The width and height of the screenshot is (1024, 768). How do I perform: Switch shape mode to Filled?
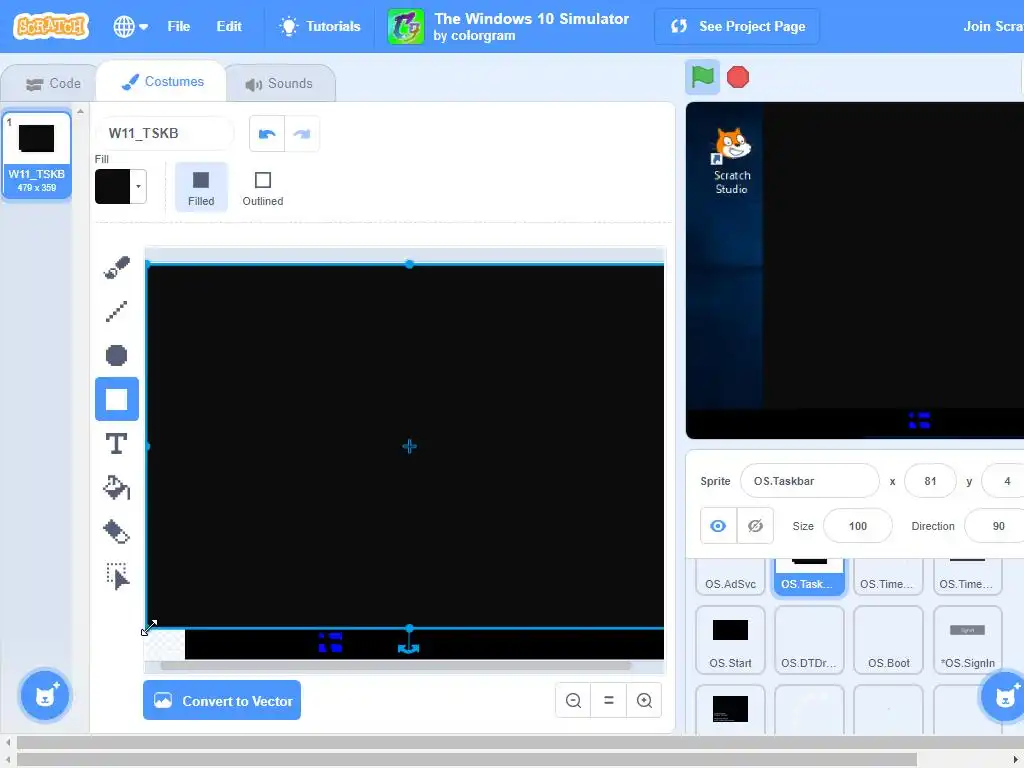tap(201, 187)
